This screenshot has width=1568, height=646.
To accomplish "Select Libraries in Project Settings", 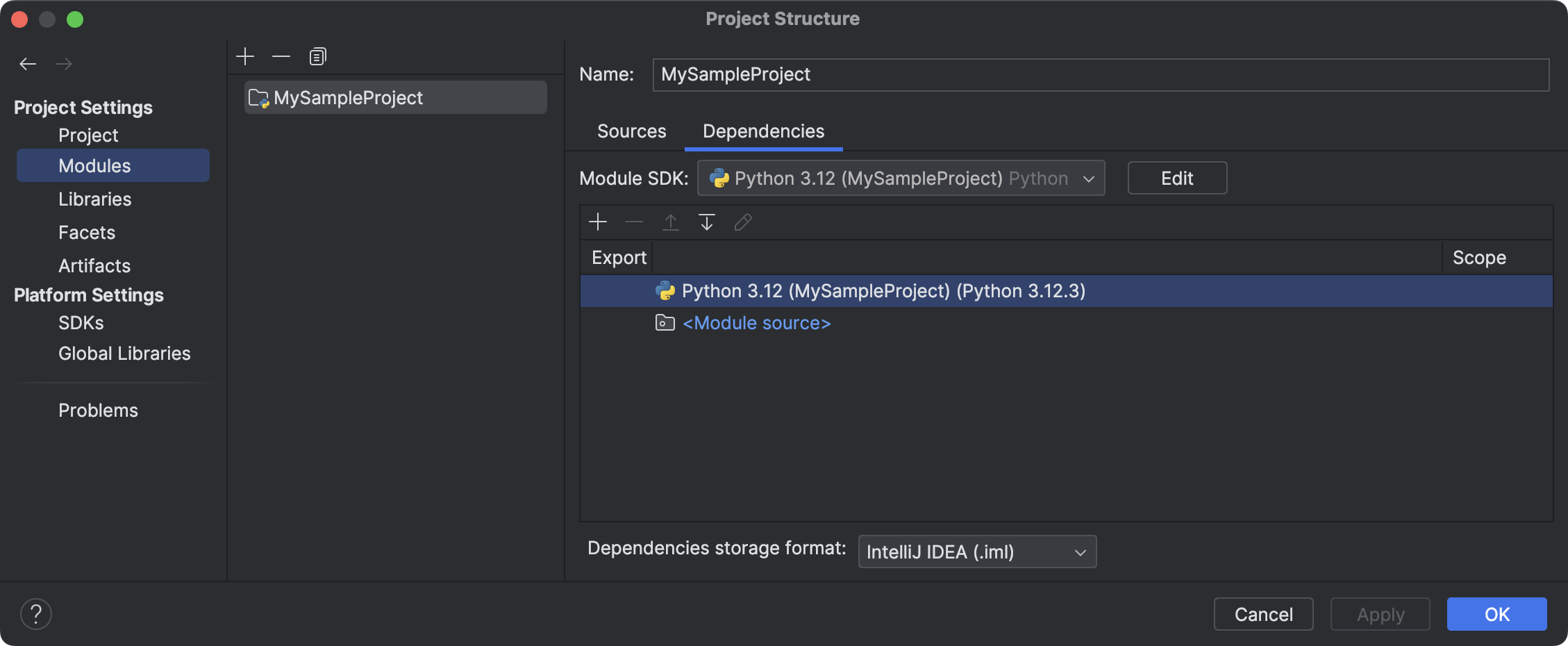I will tap(95, 199).
